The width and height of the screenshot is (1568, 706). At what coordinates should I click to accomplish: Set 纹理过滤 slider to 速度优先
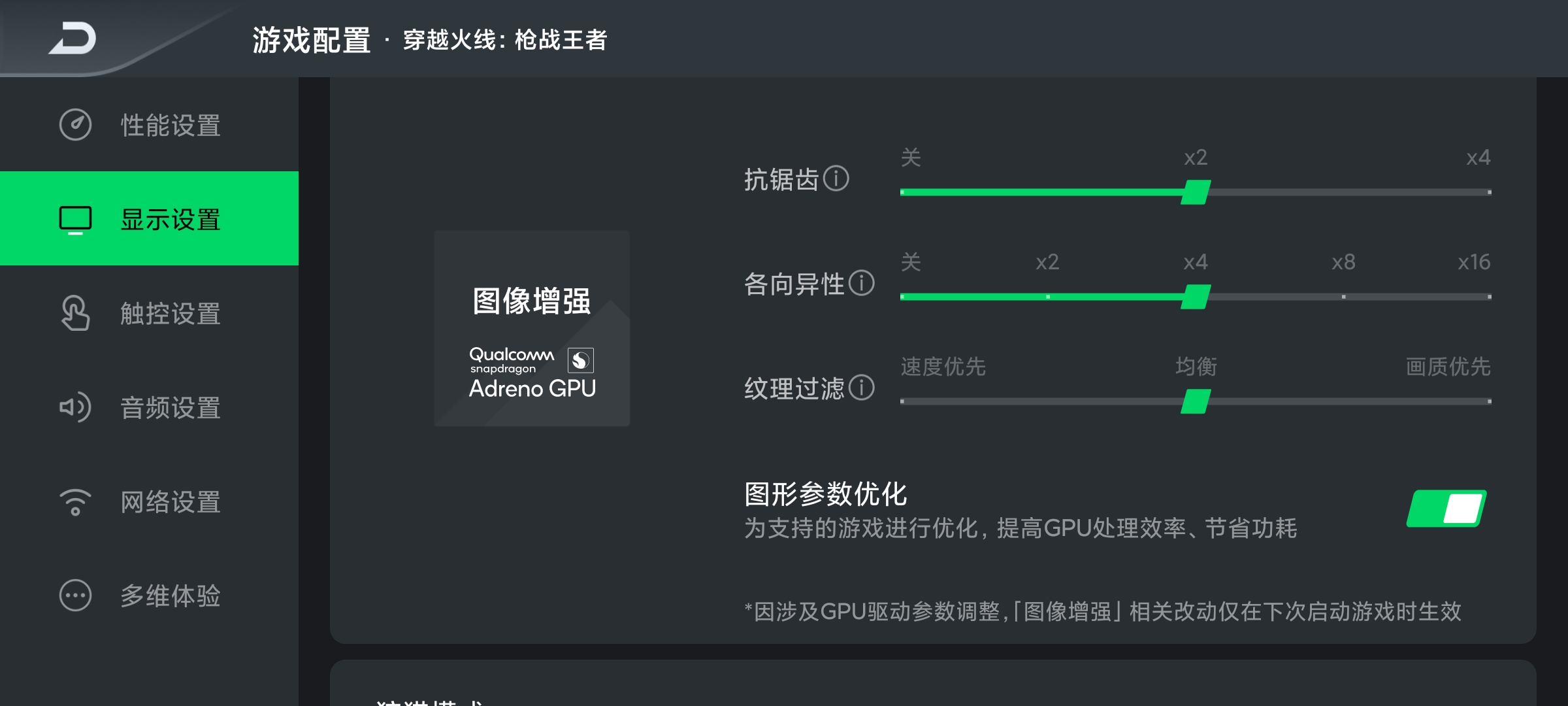902,401
